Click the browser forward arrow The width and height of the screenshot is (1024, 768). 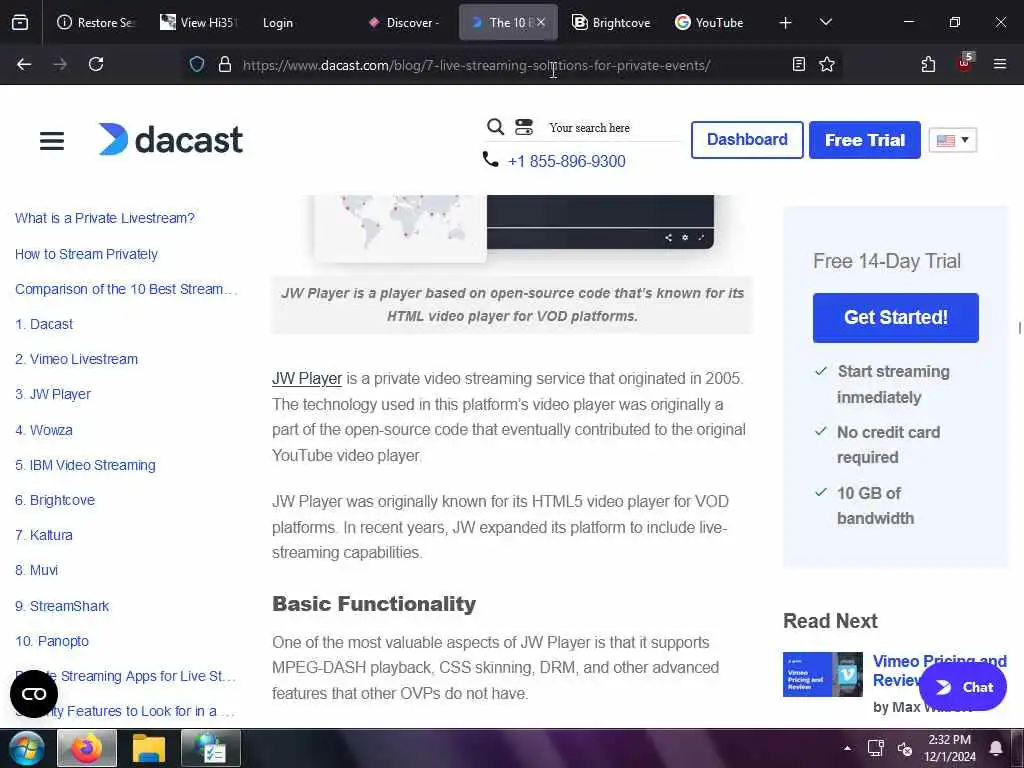pos(60,64)
